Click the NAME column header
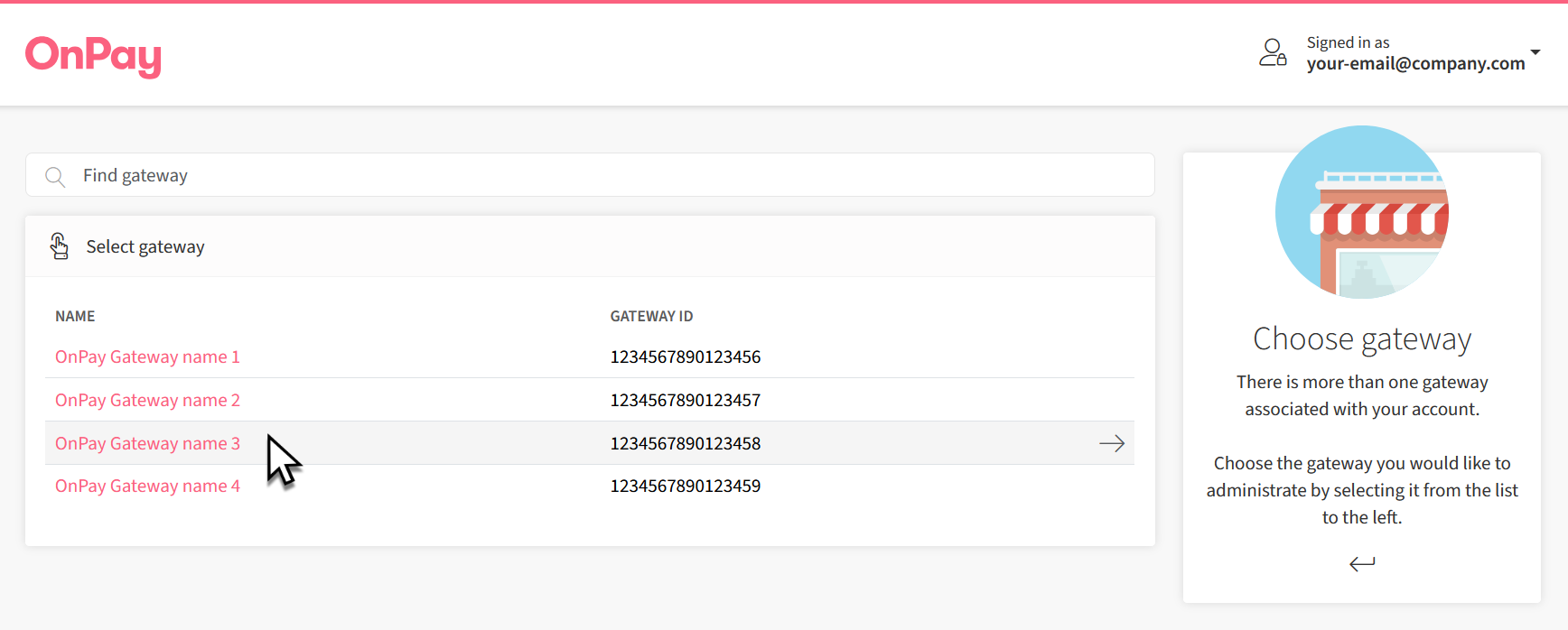Screen dimensions: 1568x630 (75, 316)
